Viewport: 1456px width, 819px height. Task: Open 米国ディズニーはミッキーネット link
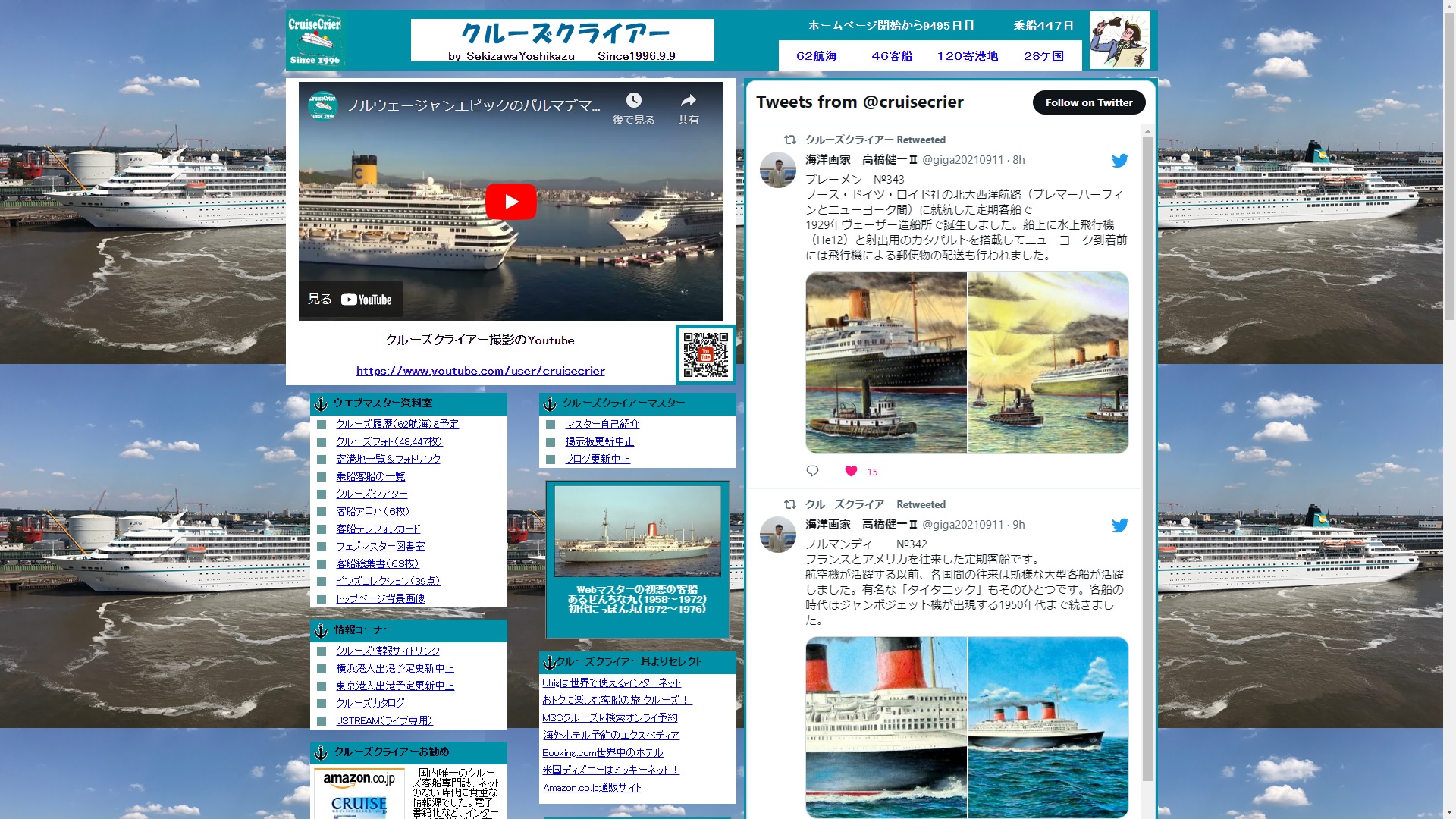[x=610, y=770]
